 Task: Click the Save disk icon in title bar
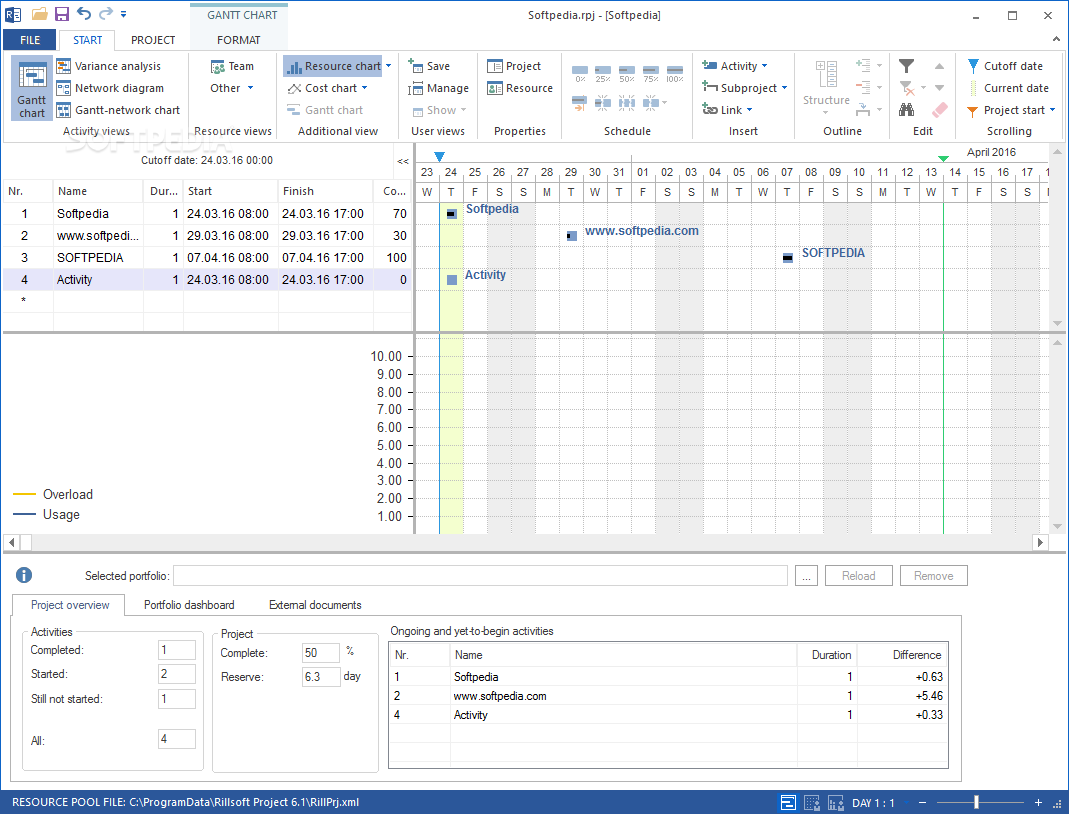[x=62, y=14]
